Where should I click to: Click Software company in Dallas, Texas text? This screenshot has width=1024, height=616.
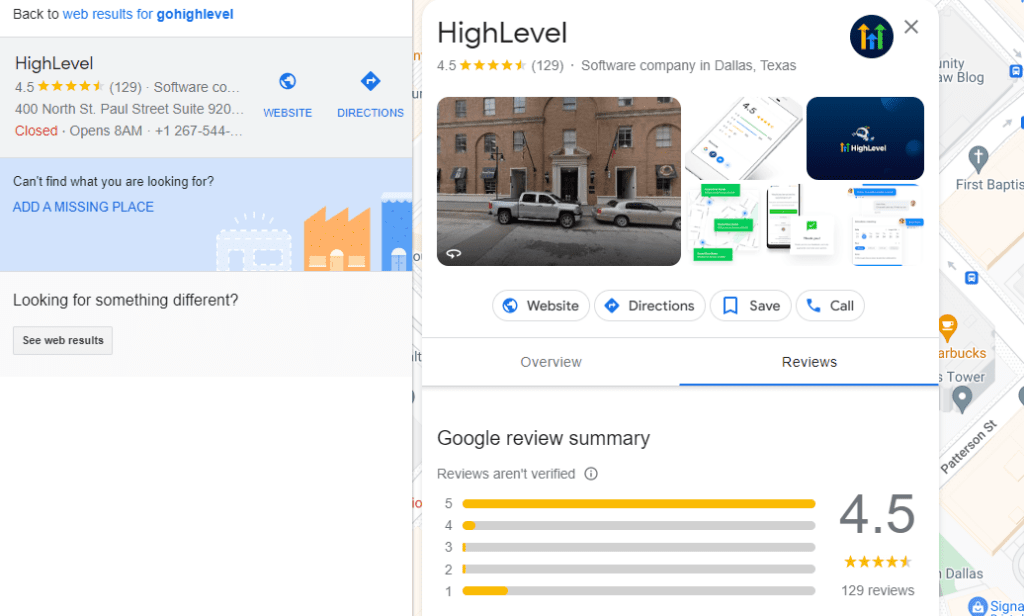pos(689,65)
